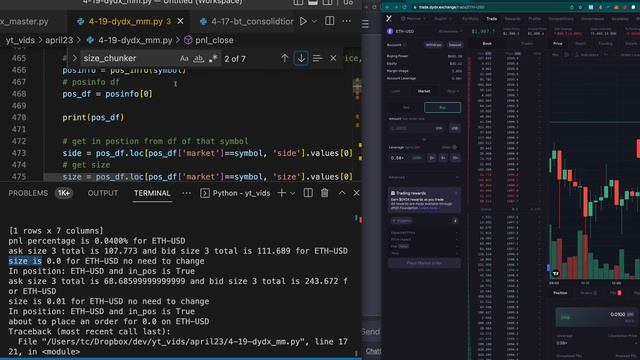Click browser back button

pyautogui.click(x=387, y=7)
